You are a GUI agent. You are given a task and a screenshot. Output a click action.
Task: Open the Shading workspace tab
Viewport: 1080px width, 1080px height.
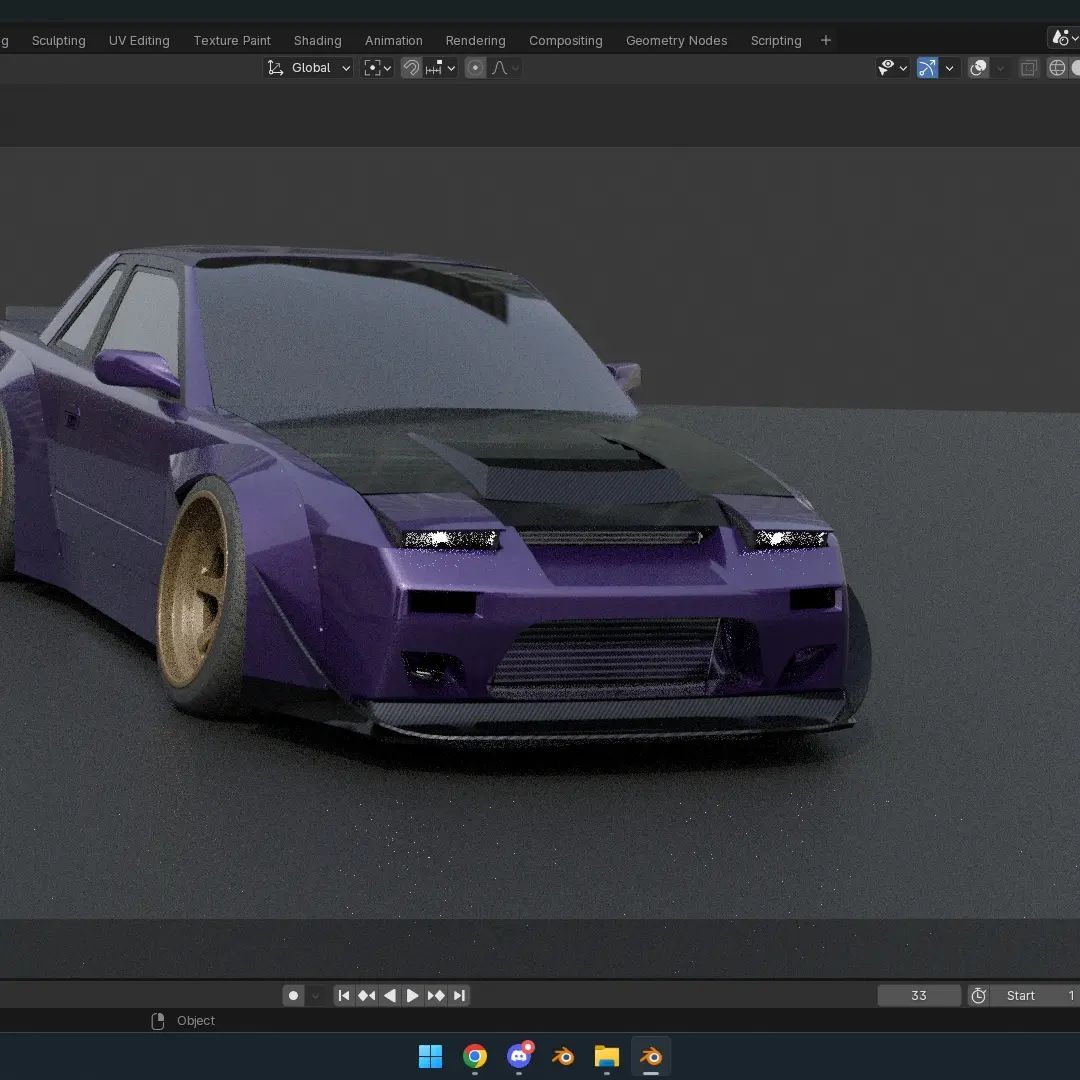(317, 40)
